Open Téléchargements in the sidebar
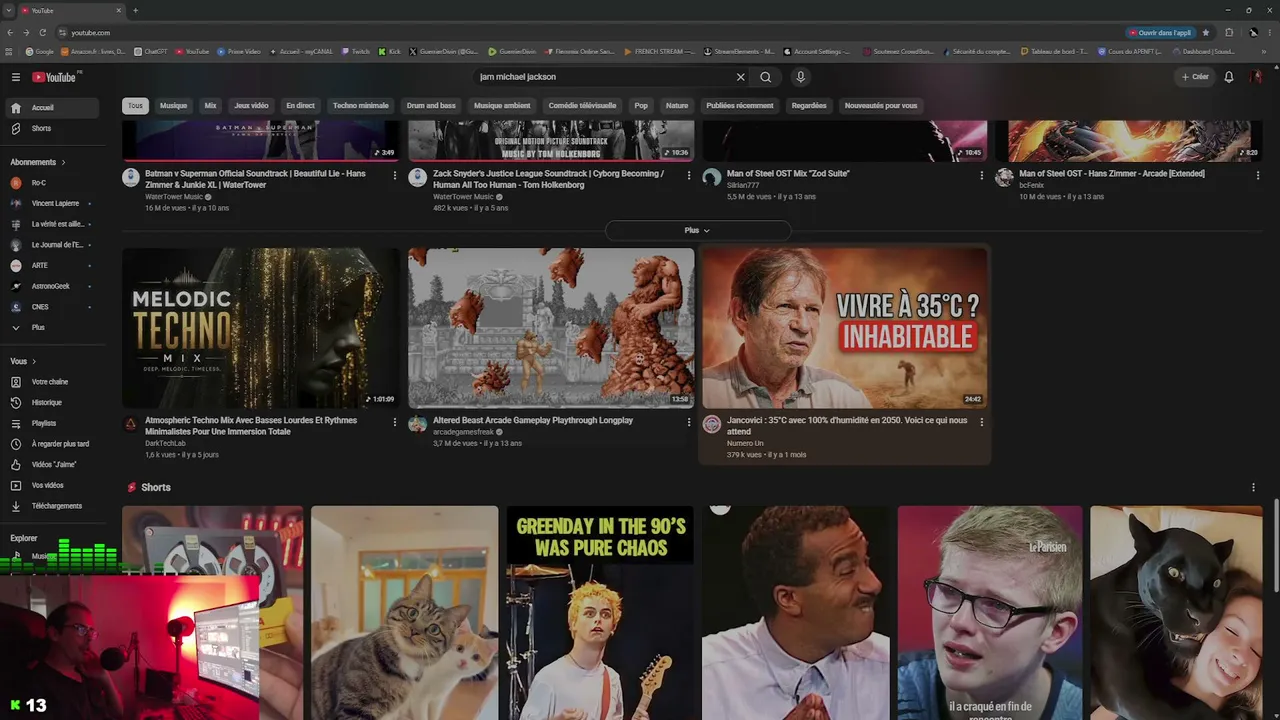The image size is (1280, 720). 53,506
